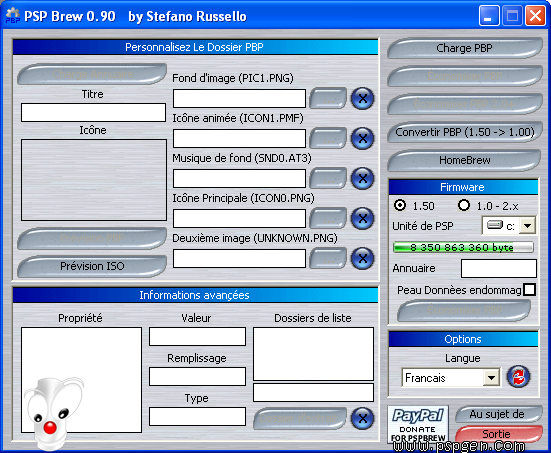Image resolution: width=551 pixels, height=453 pixels.
Task: Click field below Dossiers de liste
Action: pyautogui.click(x=313, y=393)
